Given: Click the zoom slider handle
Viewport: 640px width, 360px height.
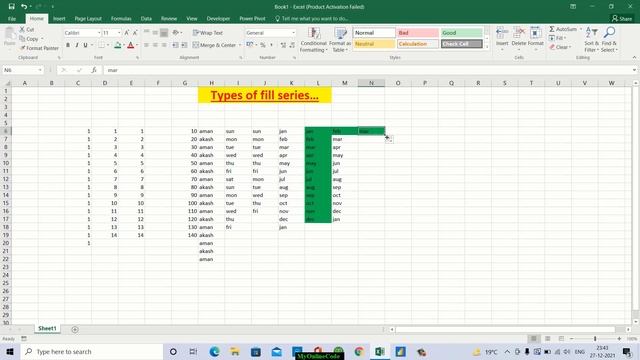Looking at the screenshot, I should coord(595,339).
